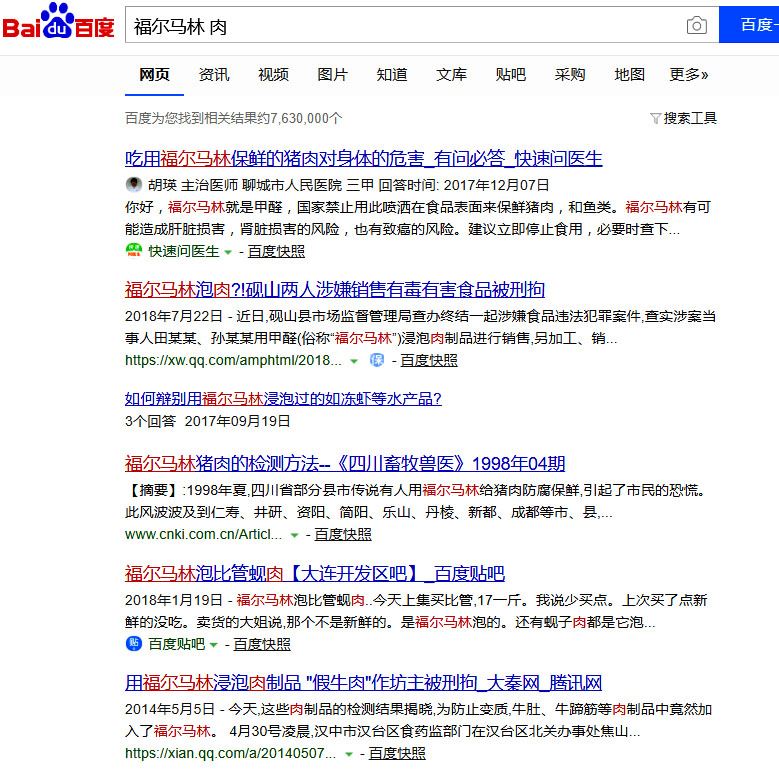The width and height of the screenshot is (779, 771).
Task: Click the search box containing 福尔马林 肉
Action: (400, 26)
